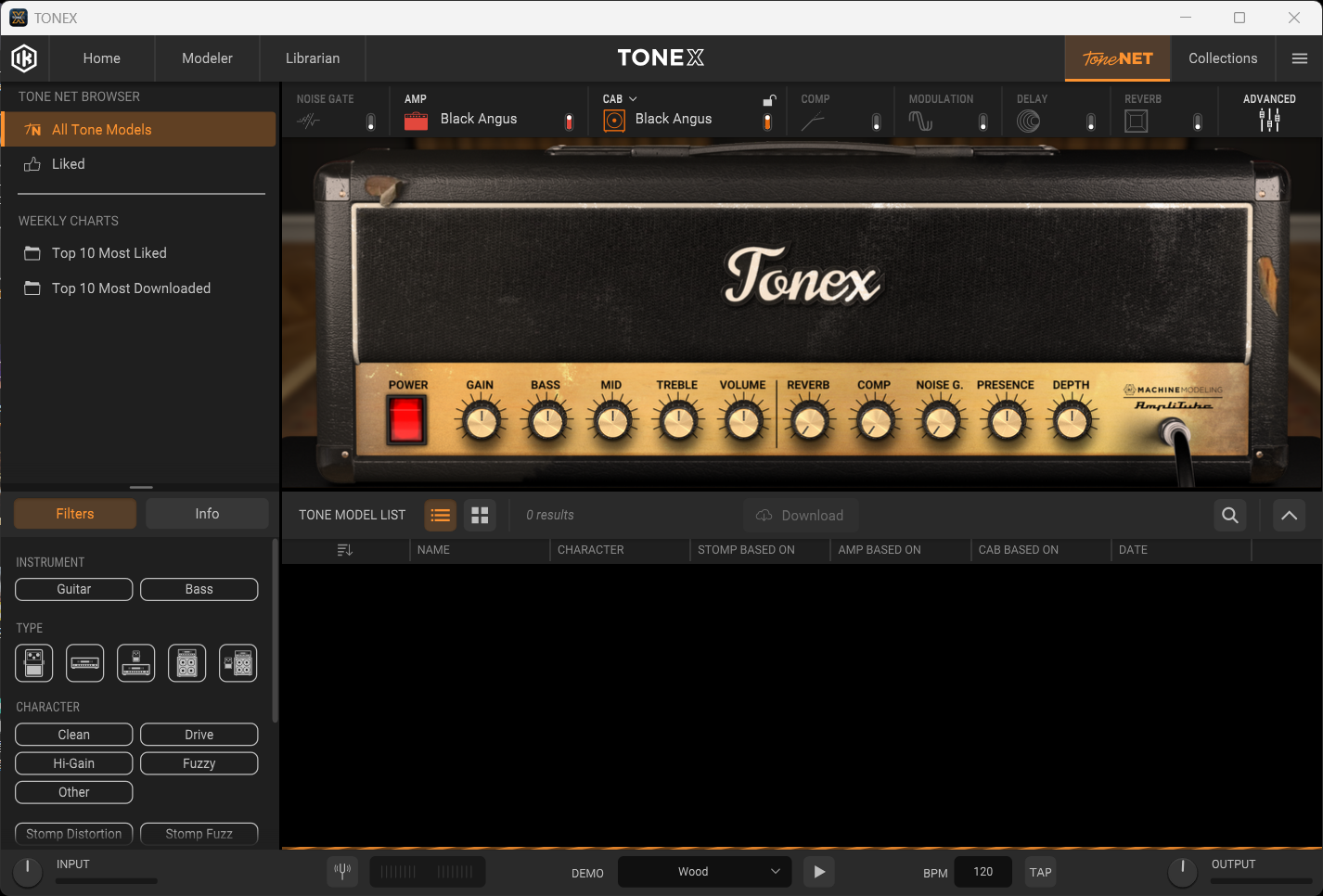Toggle the Amp module power switch
The image size is (1323, 896).
pyautogui.click(x=570, y=122)
